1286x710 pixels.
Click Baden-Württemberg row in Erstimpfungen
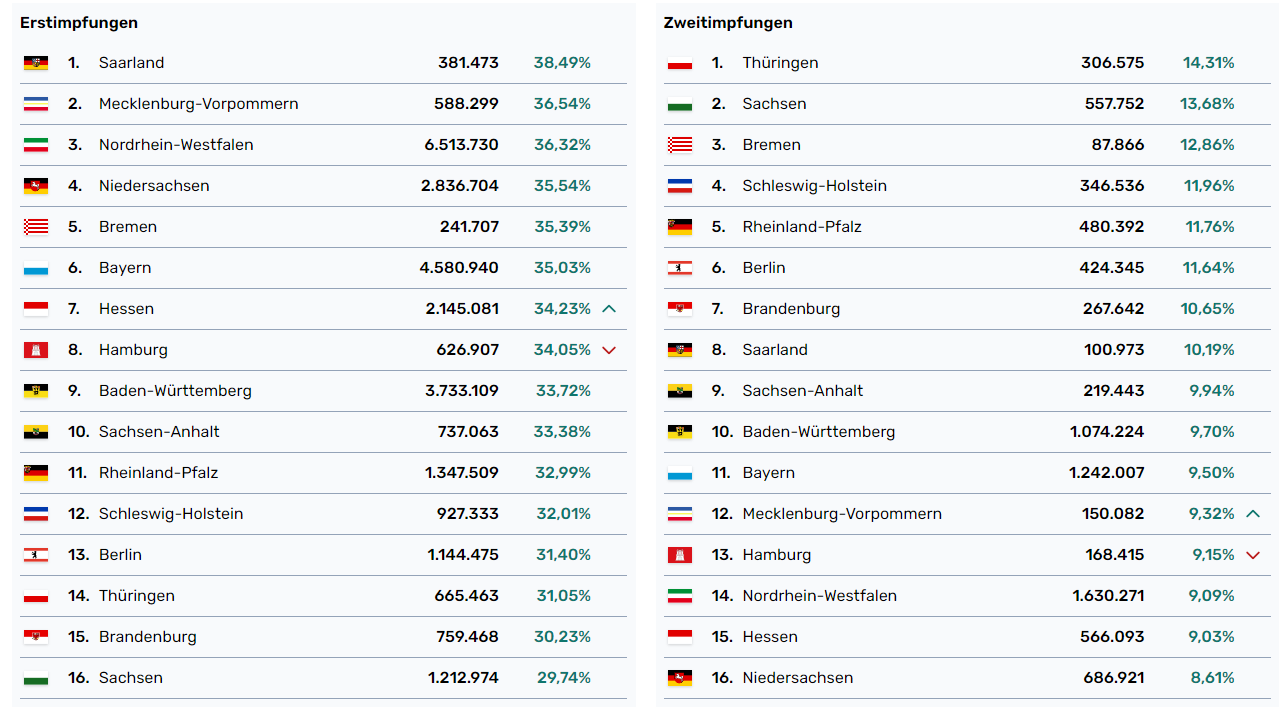(x=175, y=391)
